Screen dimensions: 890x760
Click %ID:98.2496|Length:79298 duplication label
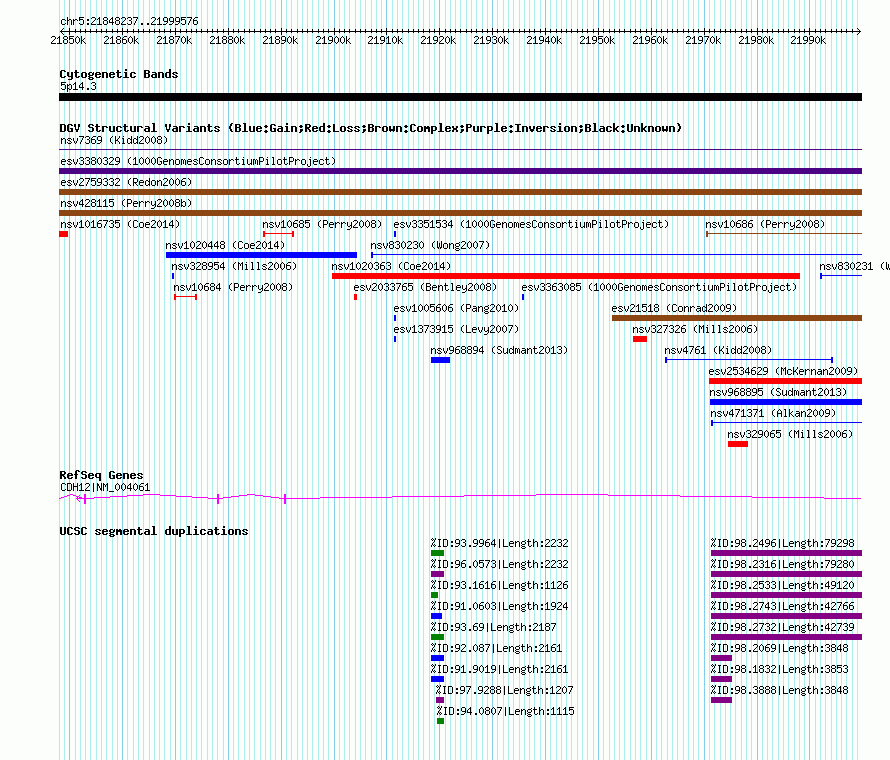(x=783, y=543)
